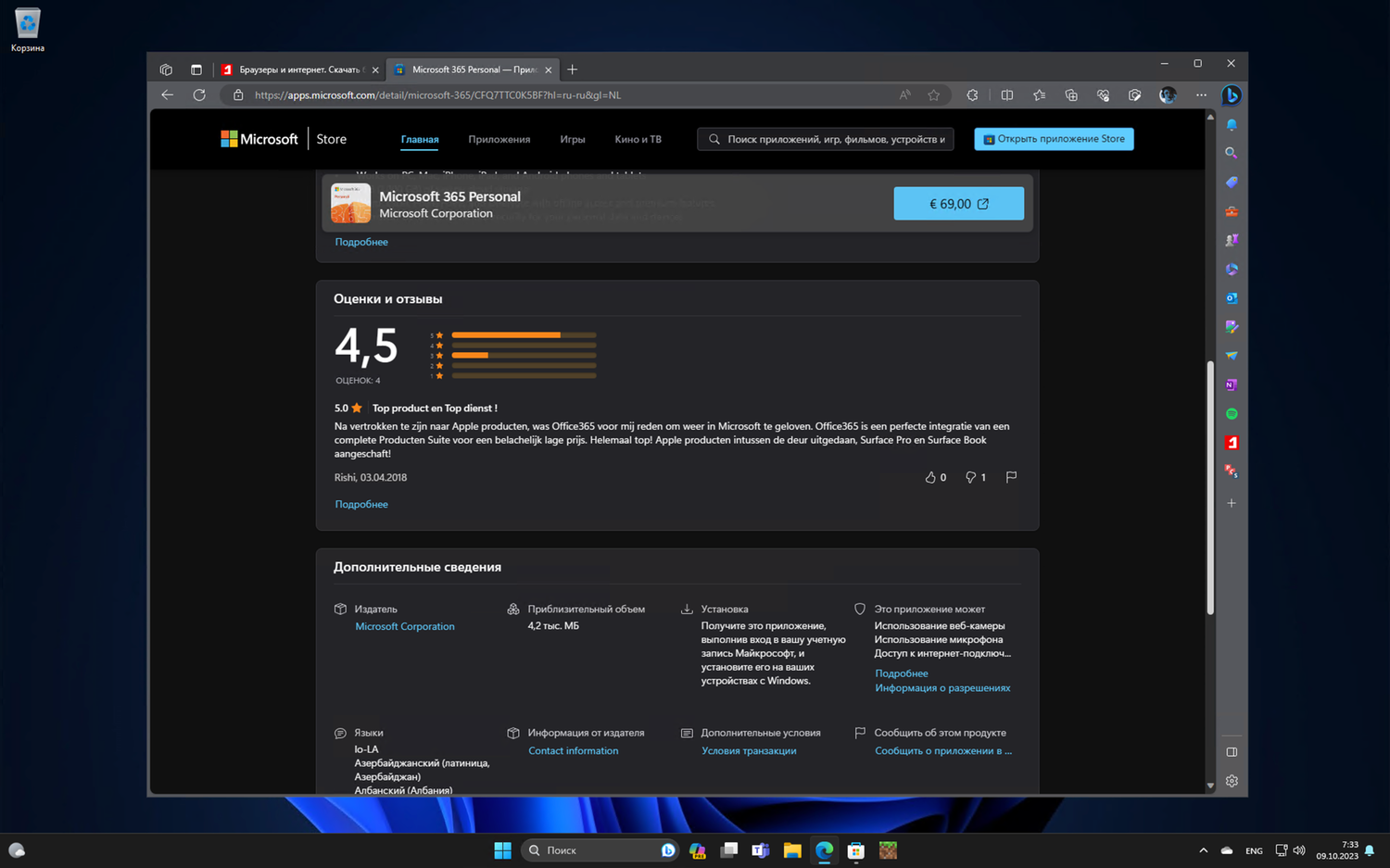This screenshot has width=1390, height=868.
Task: Open Приложения in Store navigation
Action: 499,140
